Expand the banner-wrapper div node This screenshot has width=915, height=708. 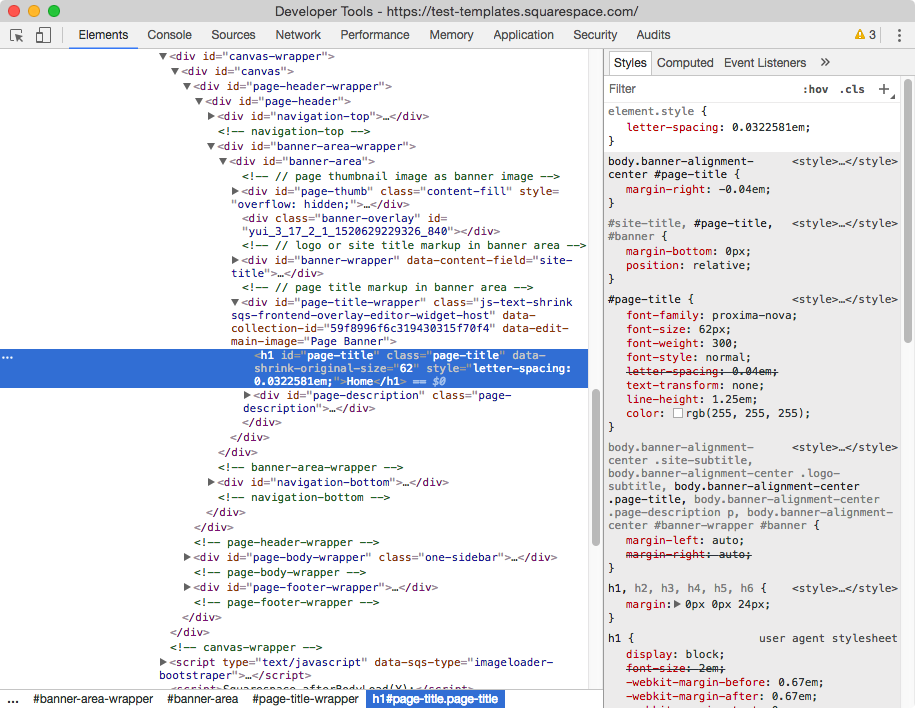pyautogui.click(x=235, y=260)
